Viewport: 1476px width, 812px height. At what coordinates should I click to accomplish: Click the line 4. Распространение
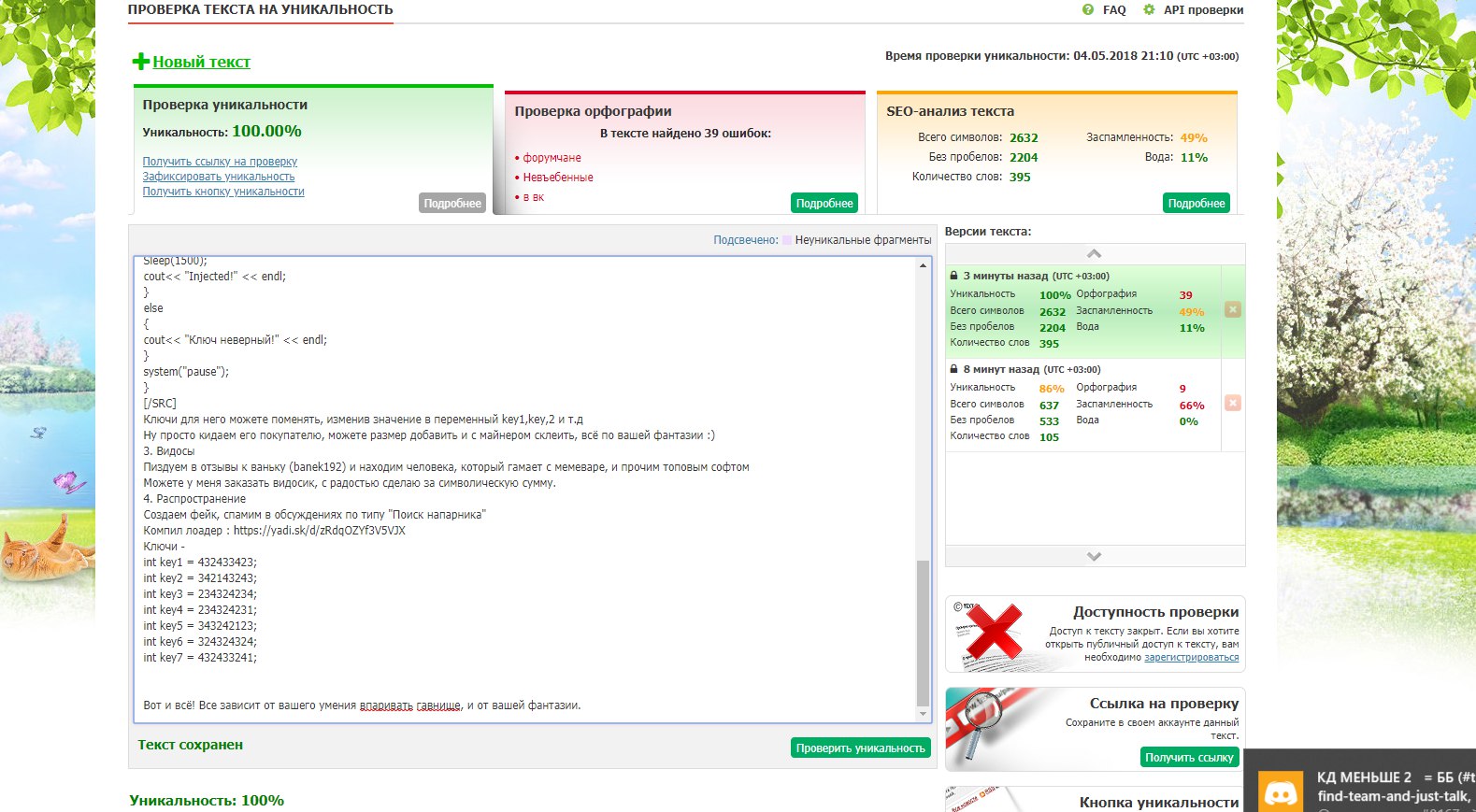coord(194,499)
